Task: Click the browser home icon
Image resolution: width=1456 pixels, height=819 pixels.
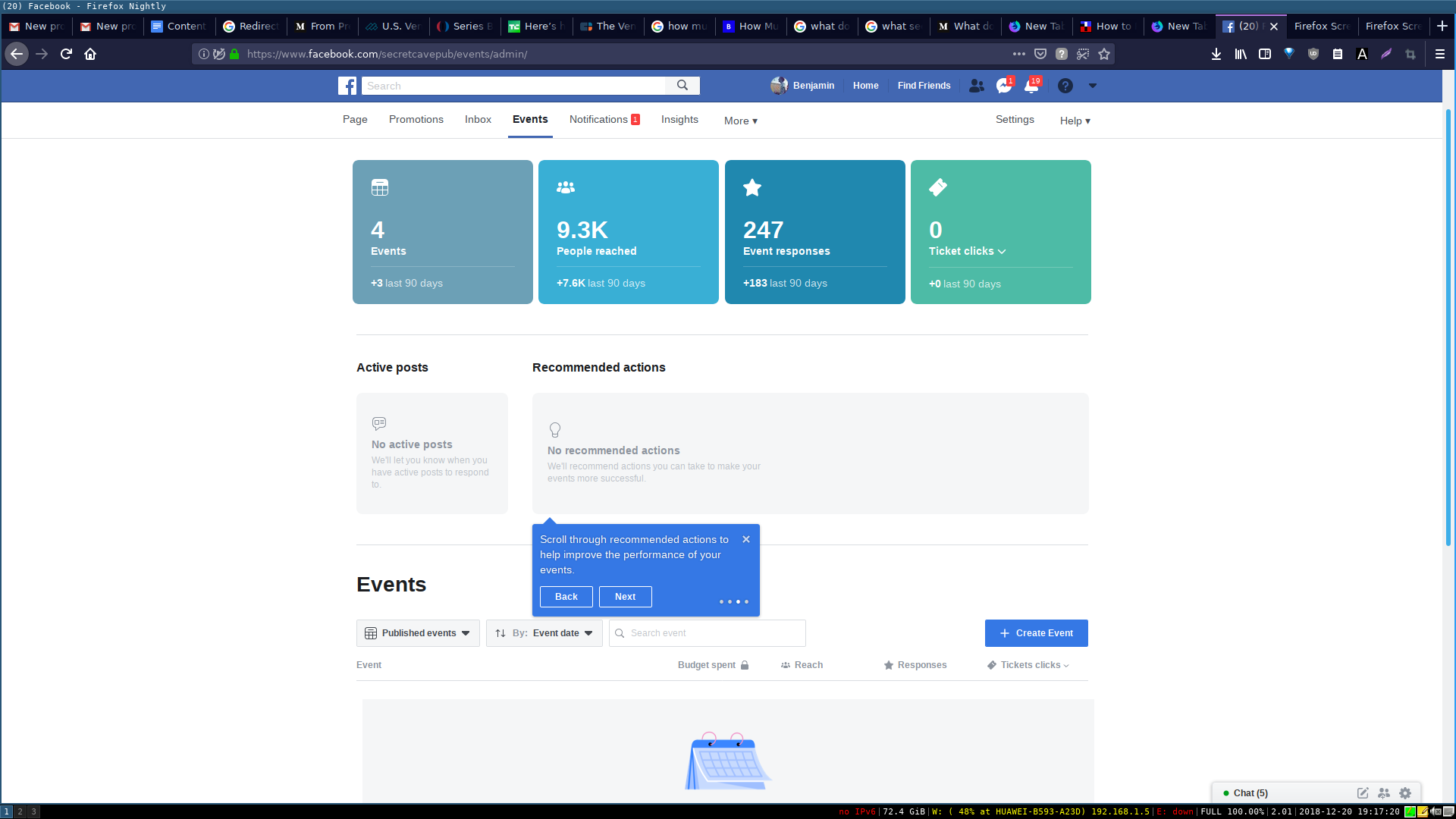Action: pyautogui.click(x=90, y=54)
